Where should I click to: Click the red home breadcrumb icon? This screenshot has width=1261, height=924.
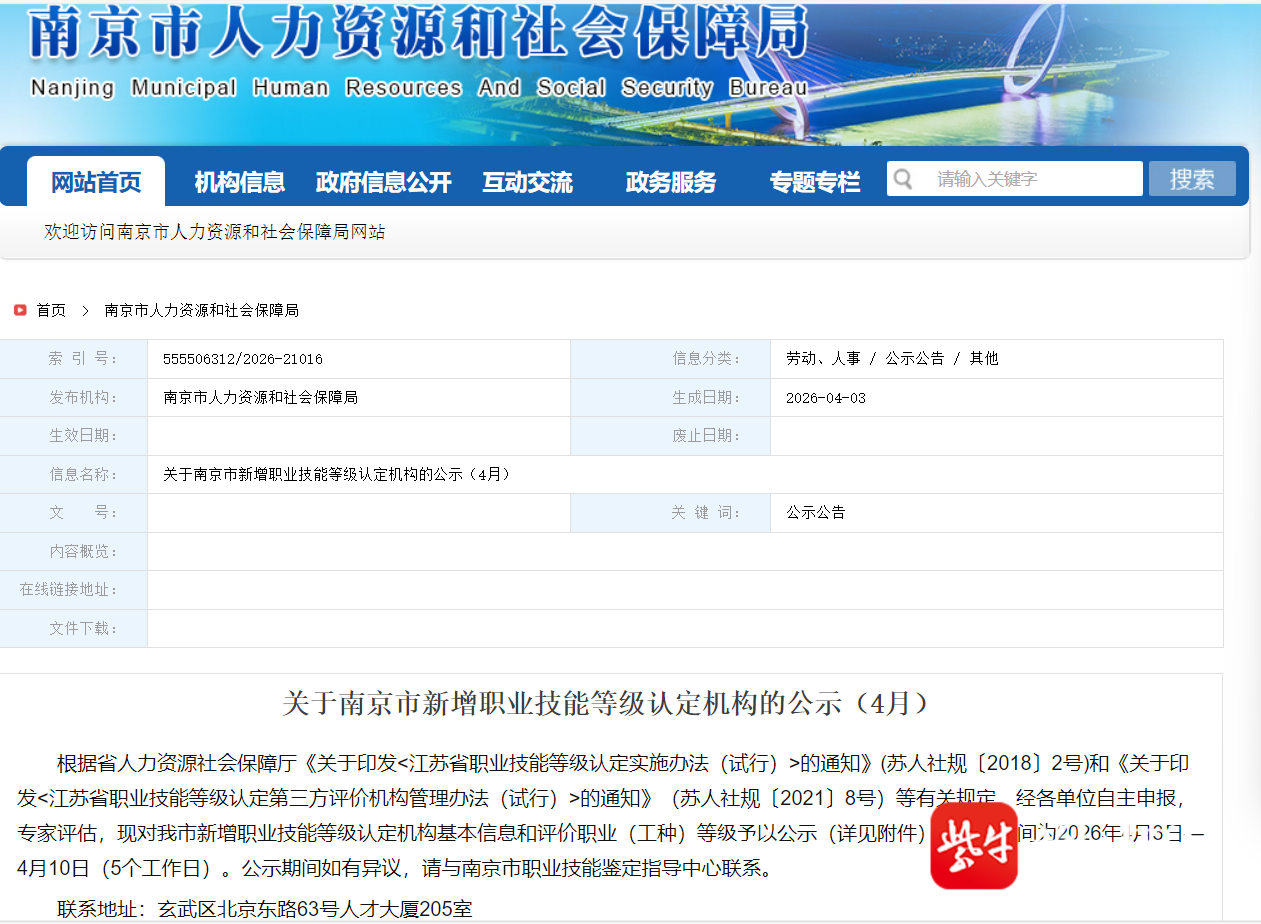click(x=20, y=311)
